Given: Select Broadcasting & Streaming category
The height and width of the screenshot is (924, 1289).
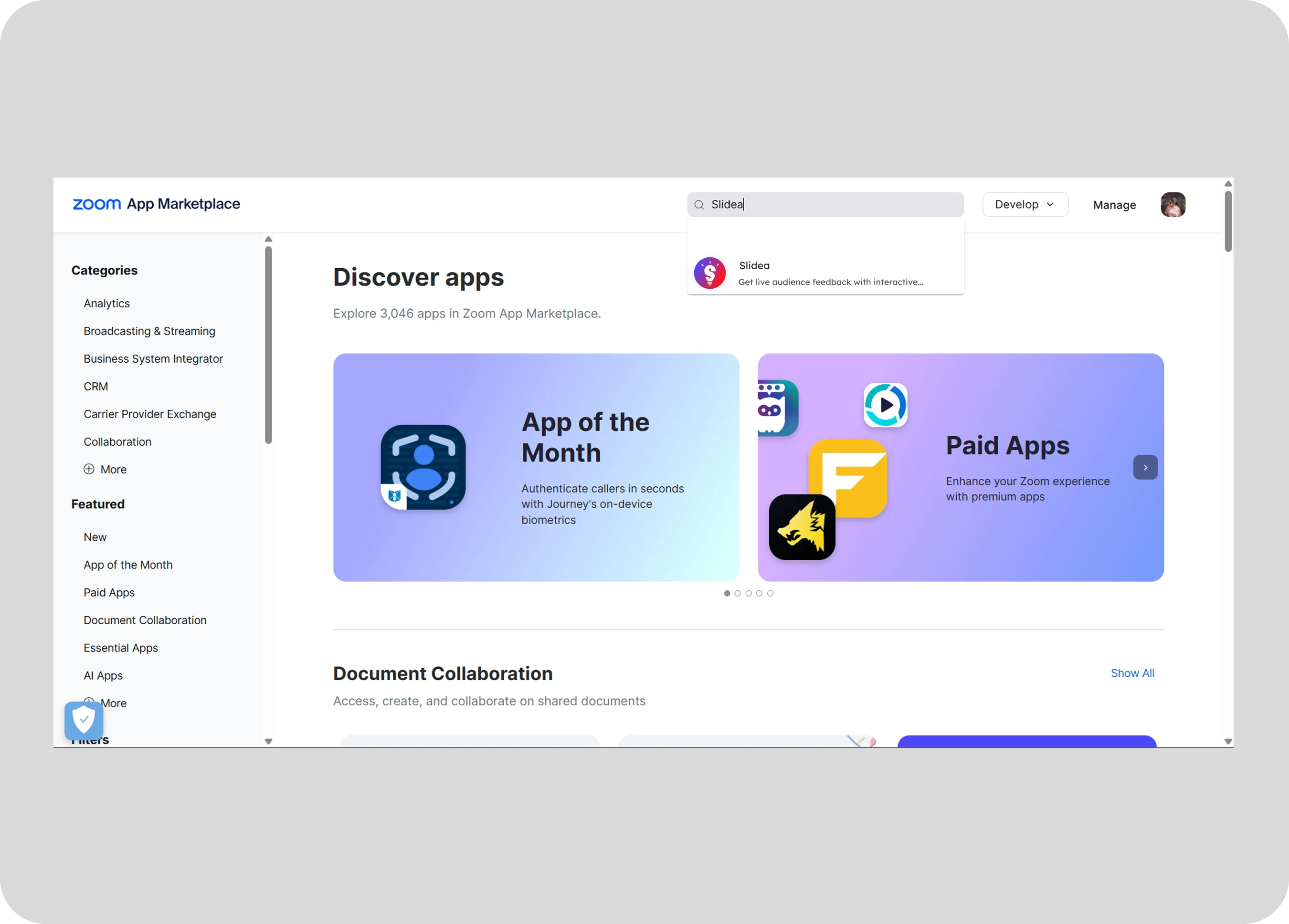Looking at the screenshot, I should tap(149, 331).
